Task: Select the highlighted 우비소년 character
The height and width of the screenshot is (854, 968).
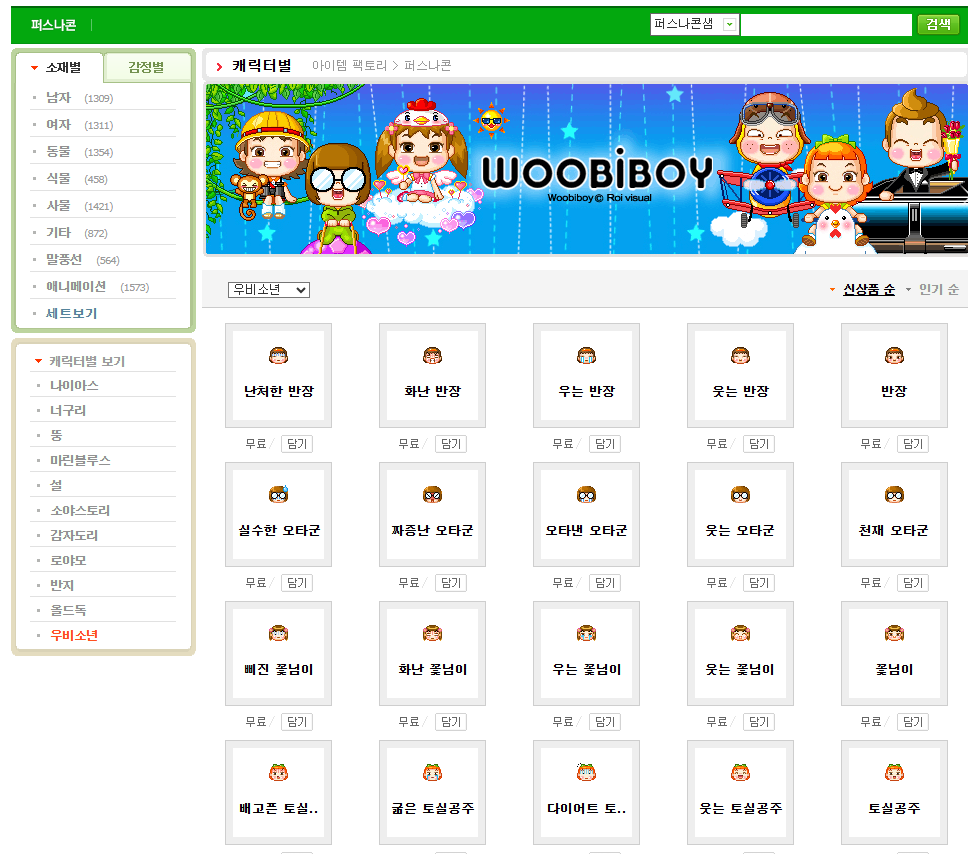Action: pos(74,635)
